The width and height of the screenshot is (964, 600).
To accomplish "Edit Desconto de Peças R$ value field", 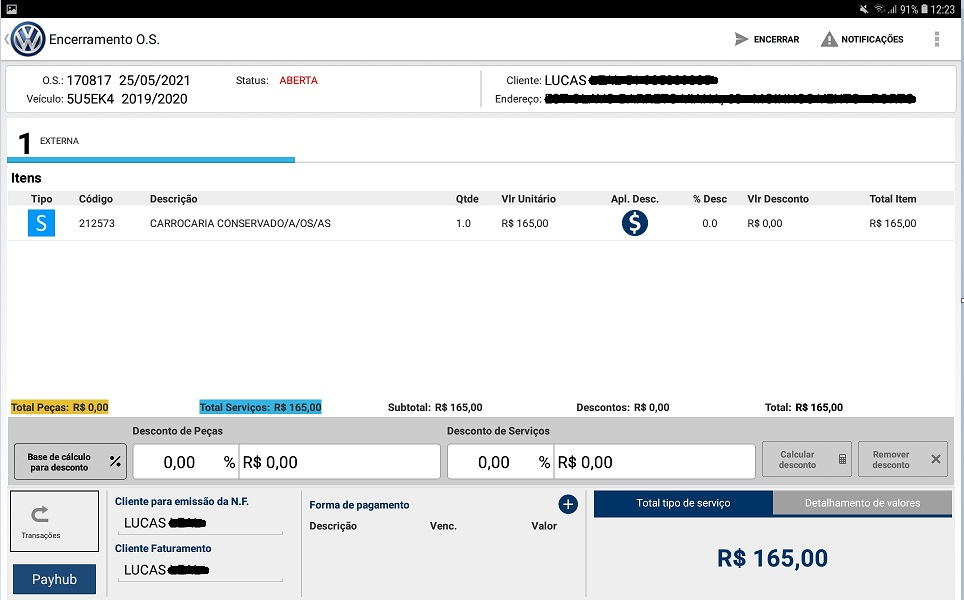I will pos(339,462).
